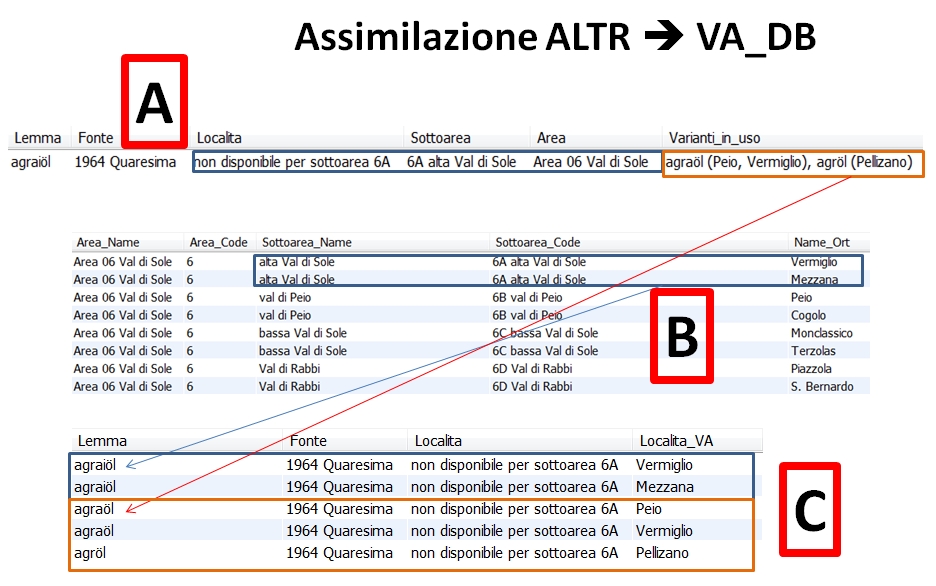Viewport: 936px width, 586px height.
Task: Select the Pellizano cell in Localita_VA column
Action: pos(662,553)
